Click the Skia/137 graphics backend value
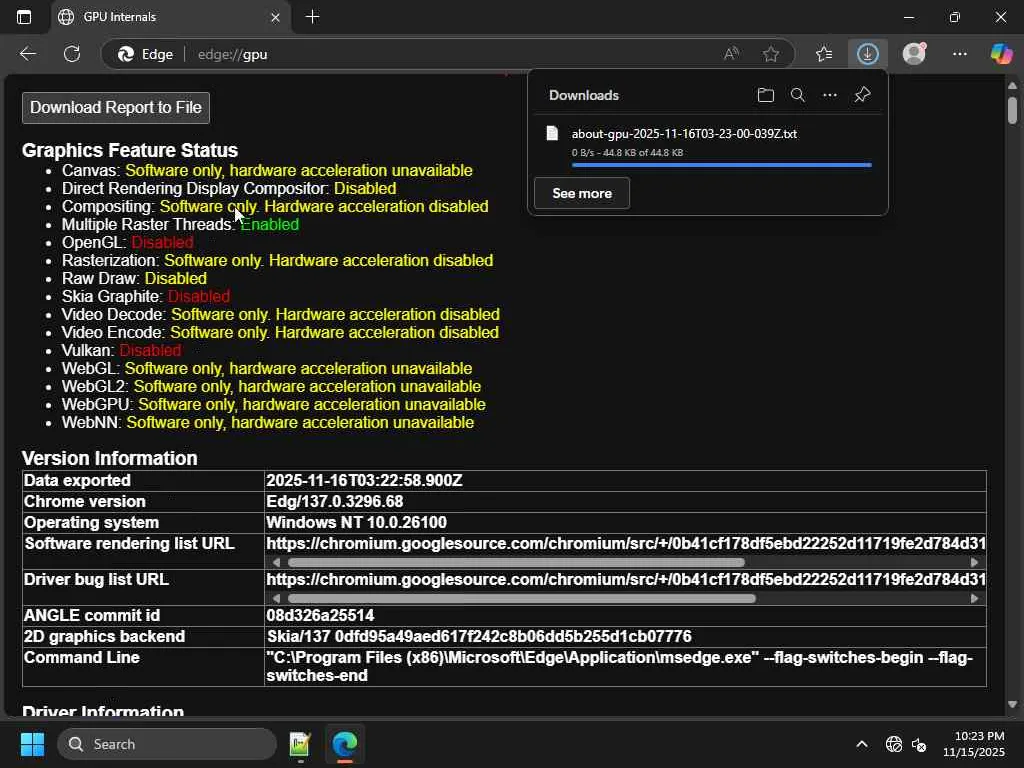1024x768 pixels. pos(479,636)
